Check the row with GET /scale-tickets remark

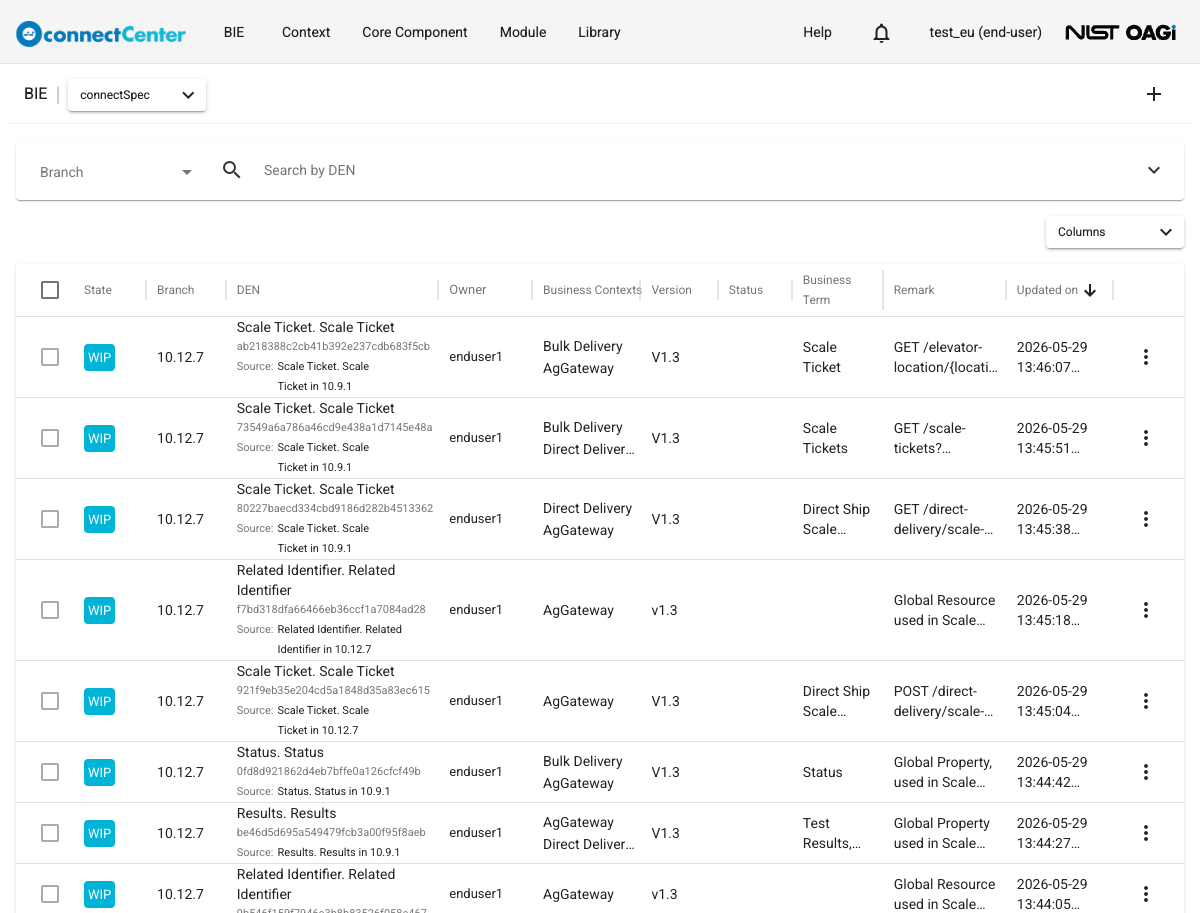tap(50, 438)
